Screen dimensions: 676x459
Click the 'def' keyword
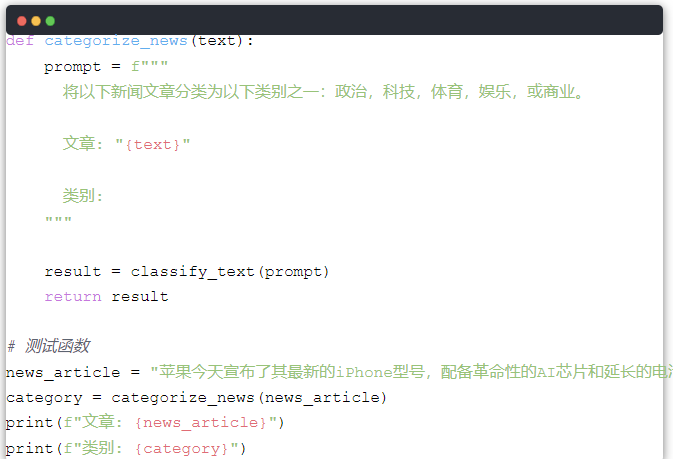(x=20, y=41)
